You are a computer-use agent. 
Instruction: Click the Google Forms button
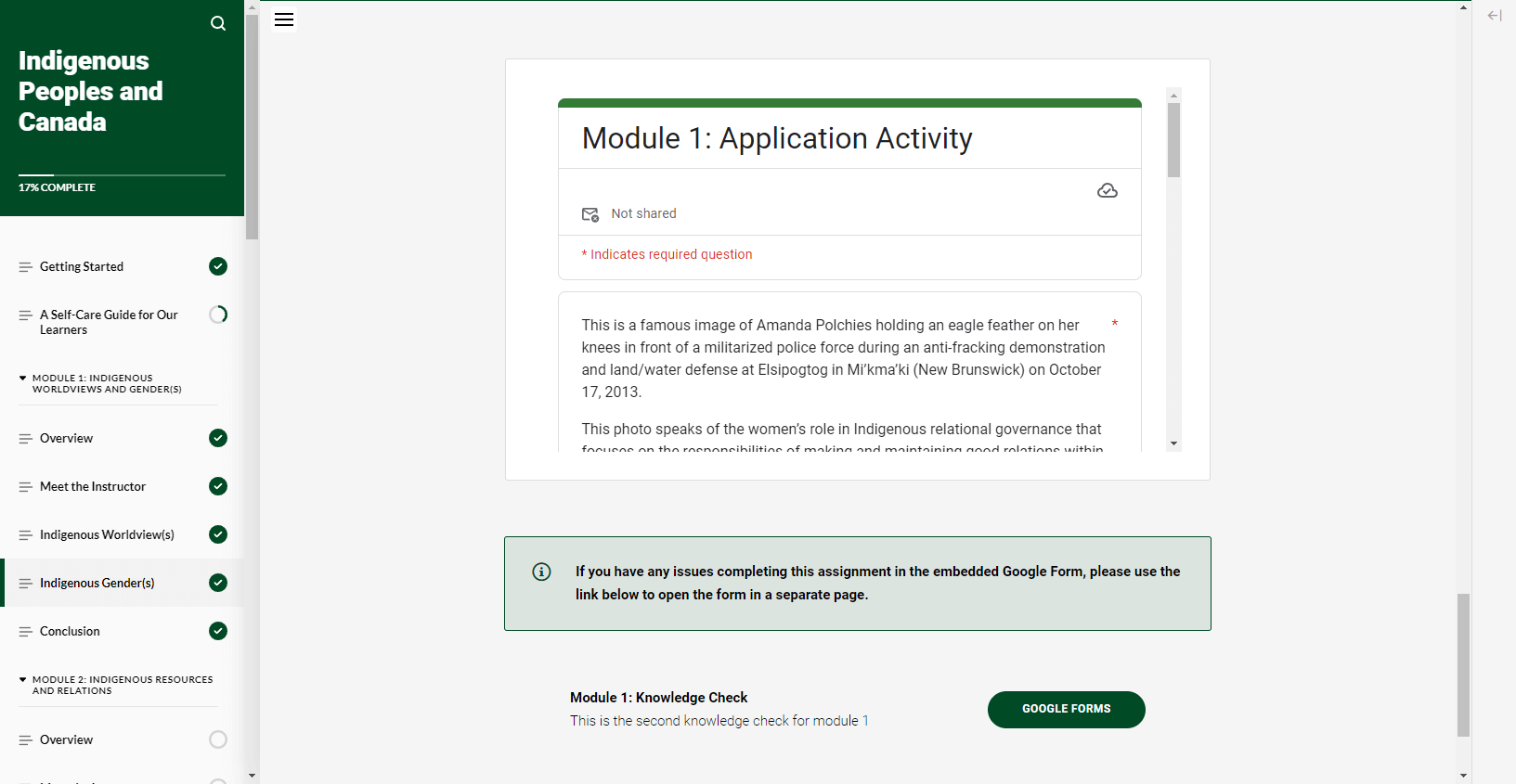coord(1067,710)
